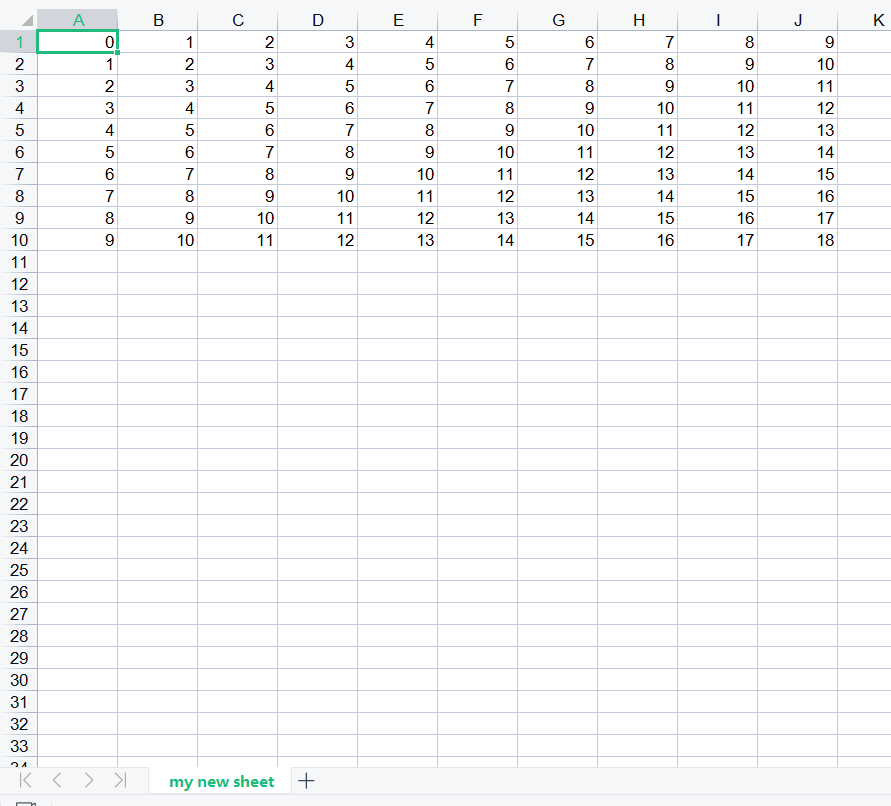891x806 pixels.
Task: Click cell H4 containing 10
Action: (x=638, y=108)
